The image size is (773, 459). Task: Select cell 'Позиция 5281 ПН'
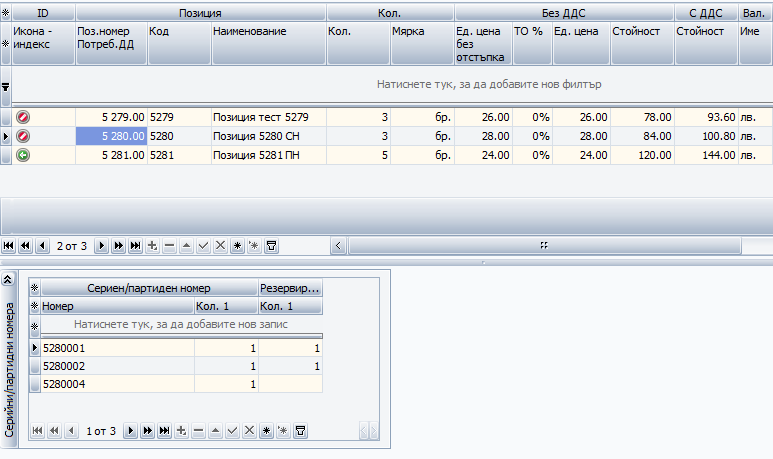[269, 155]
